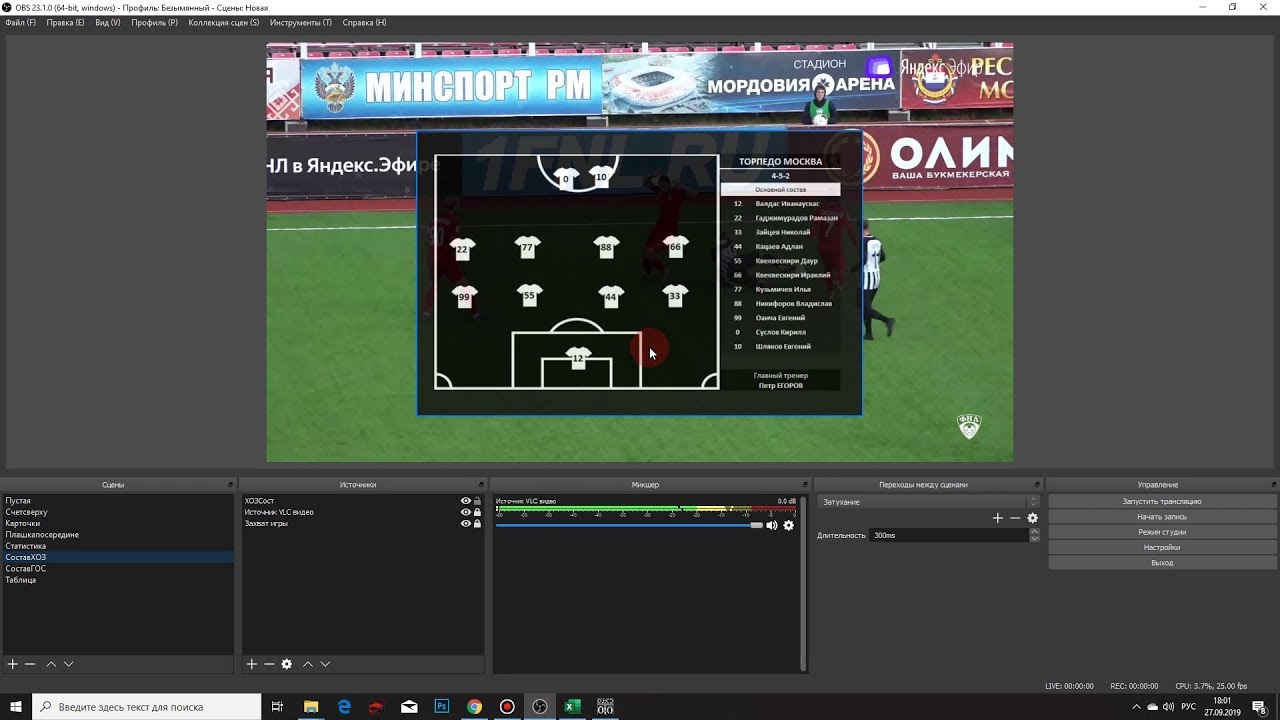Screen dimensions: 1280x720
Task: Open the Вид menu
Action: 108,22
